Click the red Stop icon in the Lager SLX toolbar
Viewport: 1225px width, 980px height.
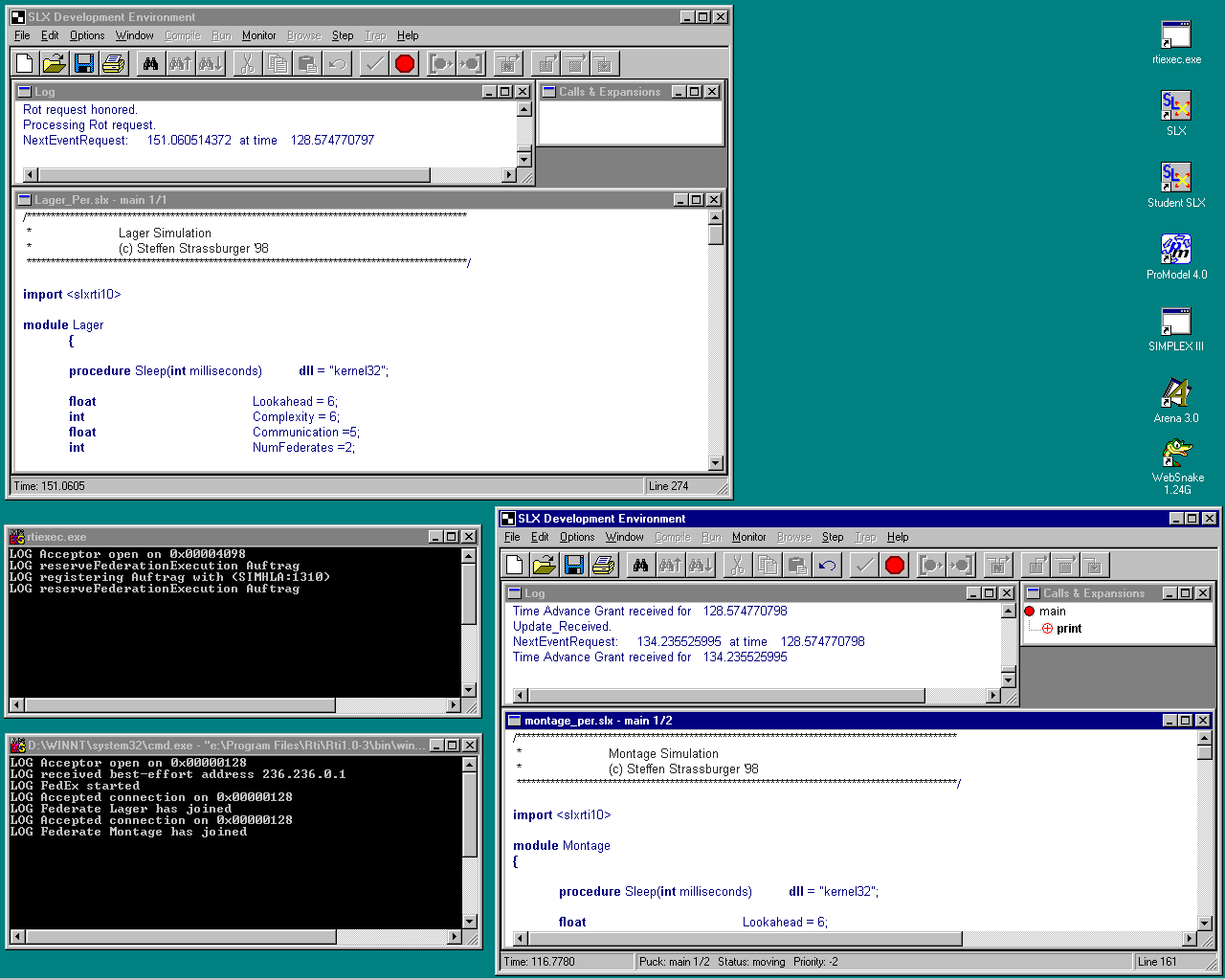[x=405, y=64]
